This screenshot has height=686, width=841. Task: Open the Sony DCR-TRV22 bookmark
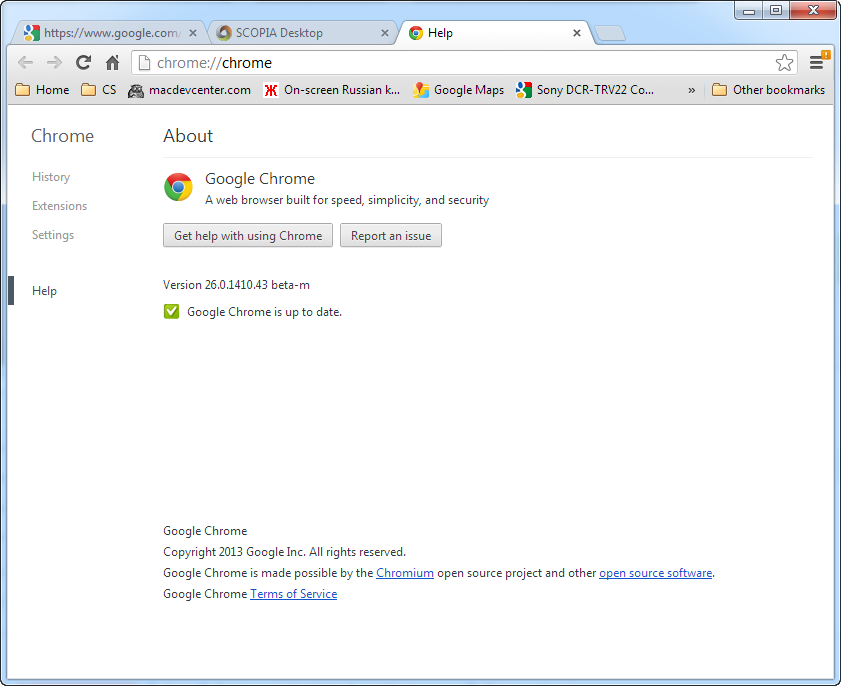click(x=585, y=90)
